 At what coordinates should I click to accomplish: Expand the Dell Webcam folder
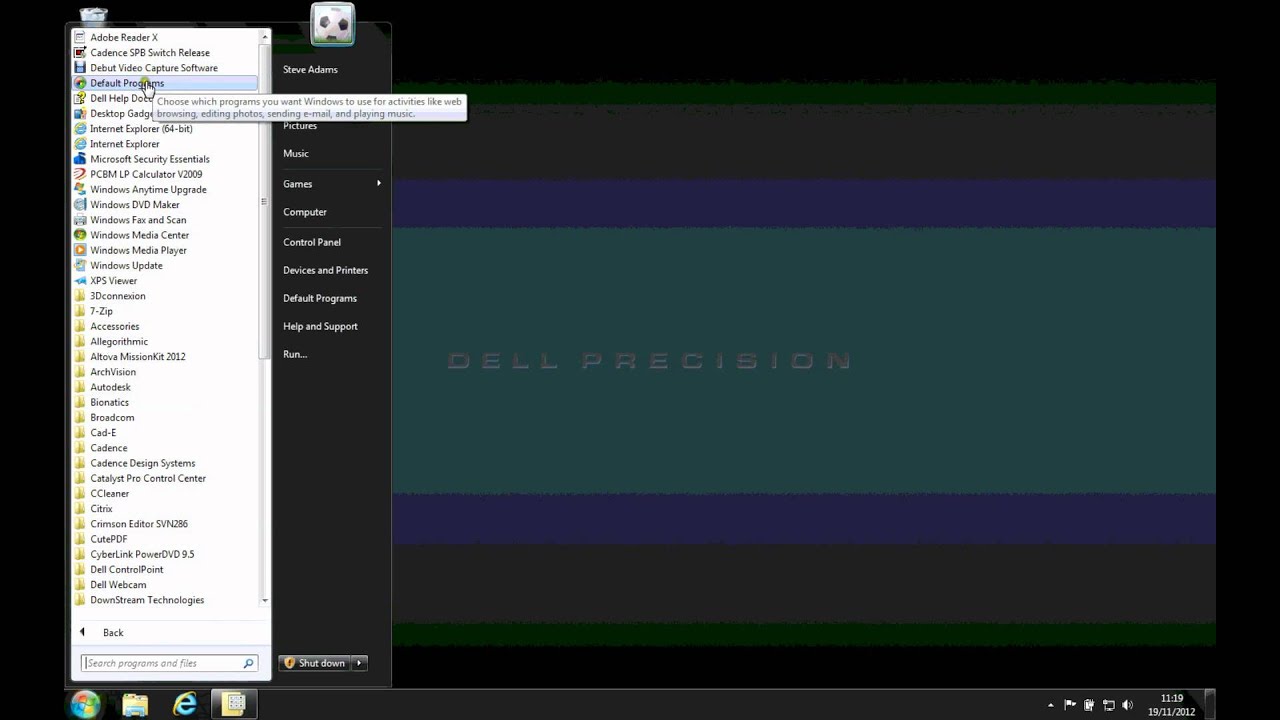click(x=118, y=585)
